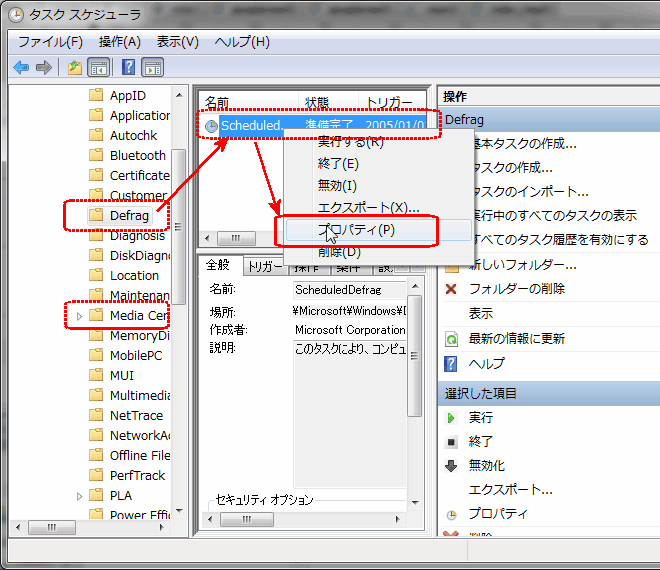Toggle the console tree pane icon

[99, 68]
